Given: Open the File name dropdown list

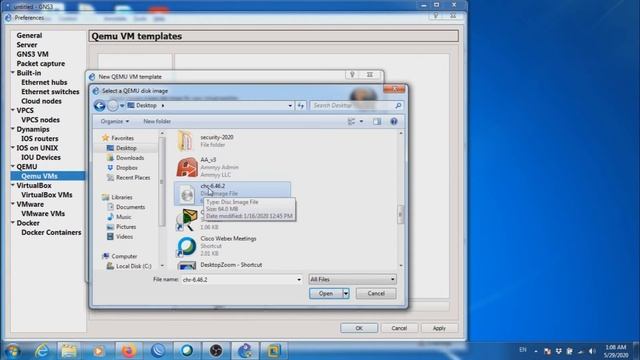Looking at the screenshot, I should [x=299, y=280].
